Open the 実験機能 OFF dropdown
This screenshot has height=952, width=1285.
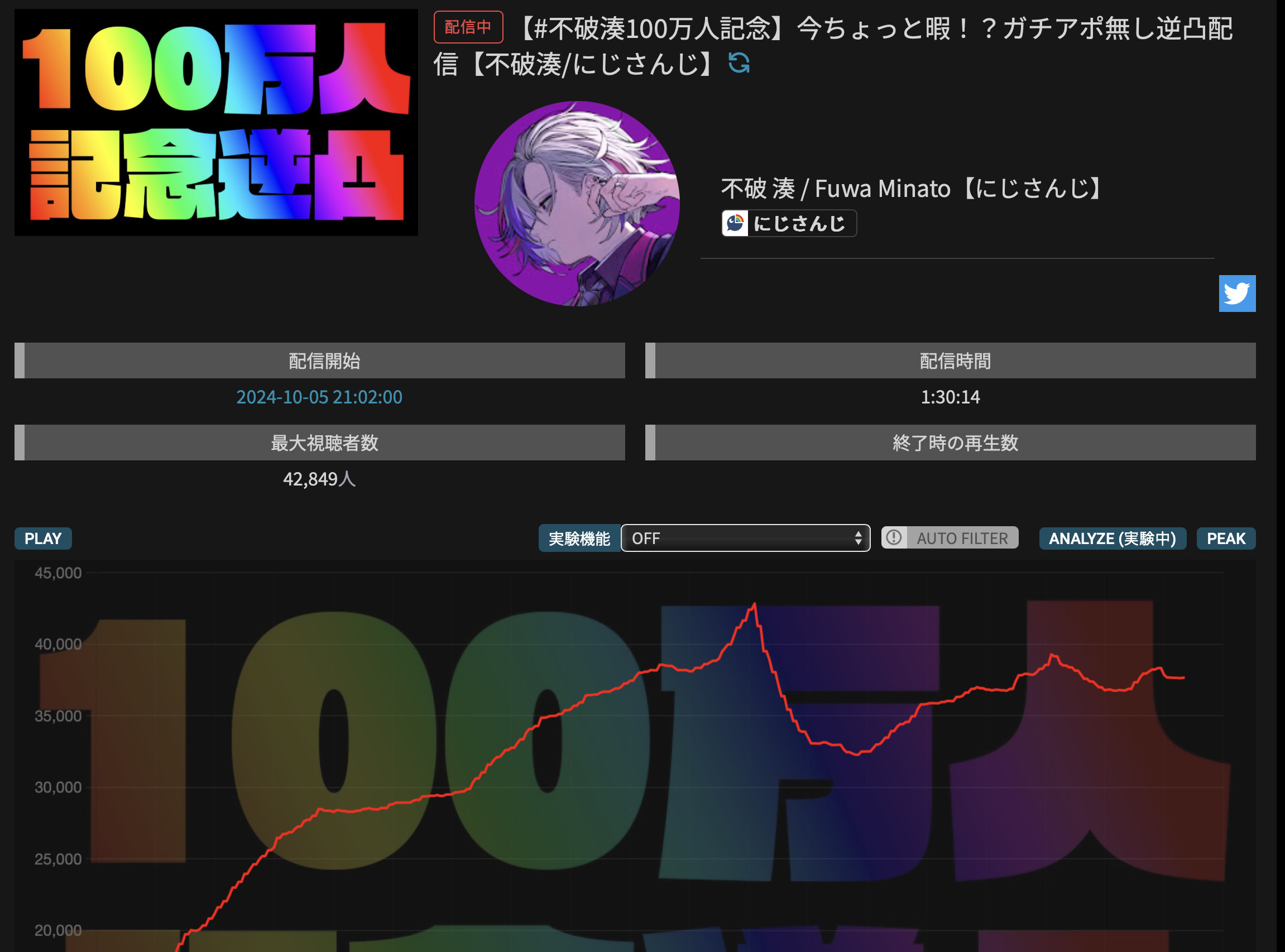click(745, 538)
